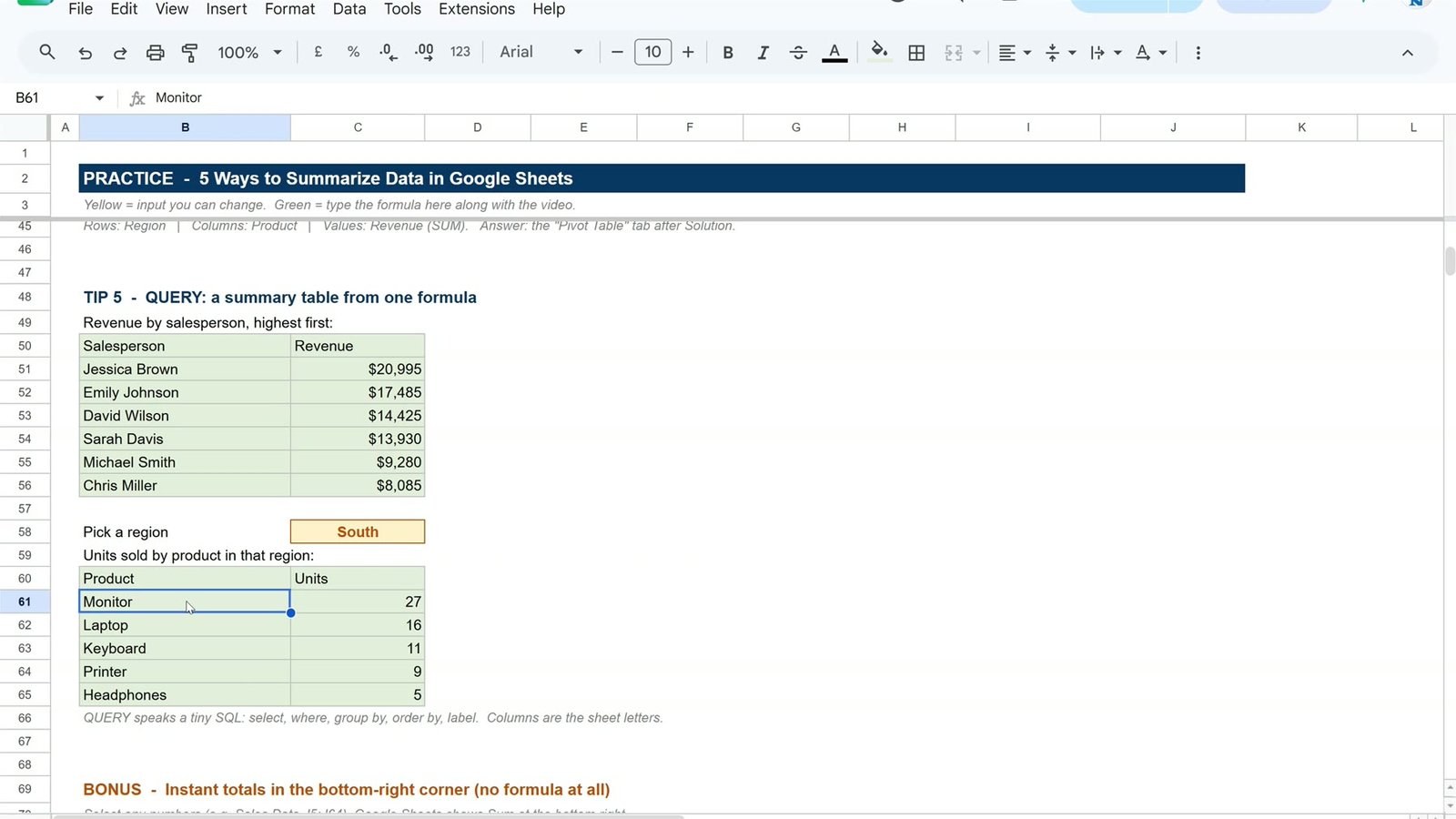Select the Printer product cell
Screen dimensions: 1456x819
tap(185, 672)
